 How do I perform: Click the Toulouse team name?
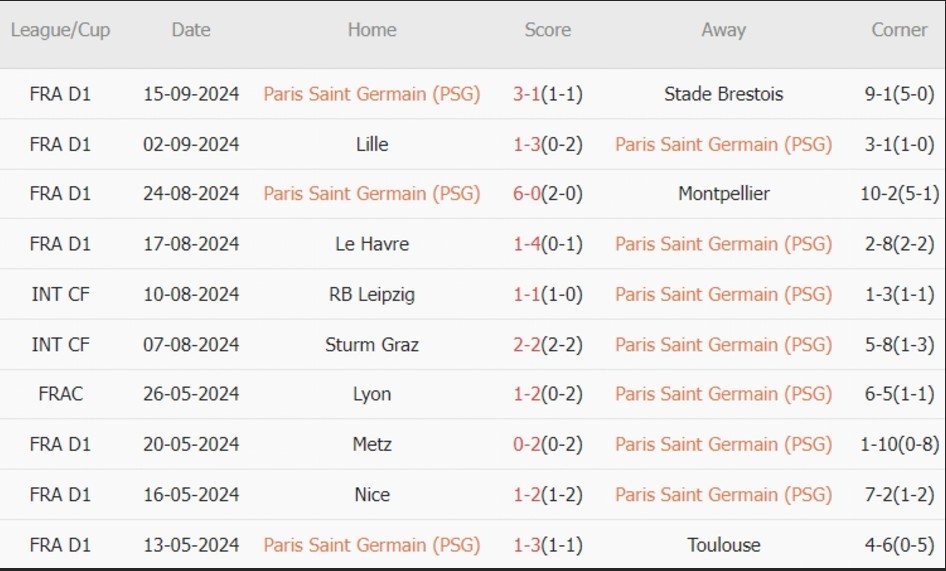pos(723,545)
